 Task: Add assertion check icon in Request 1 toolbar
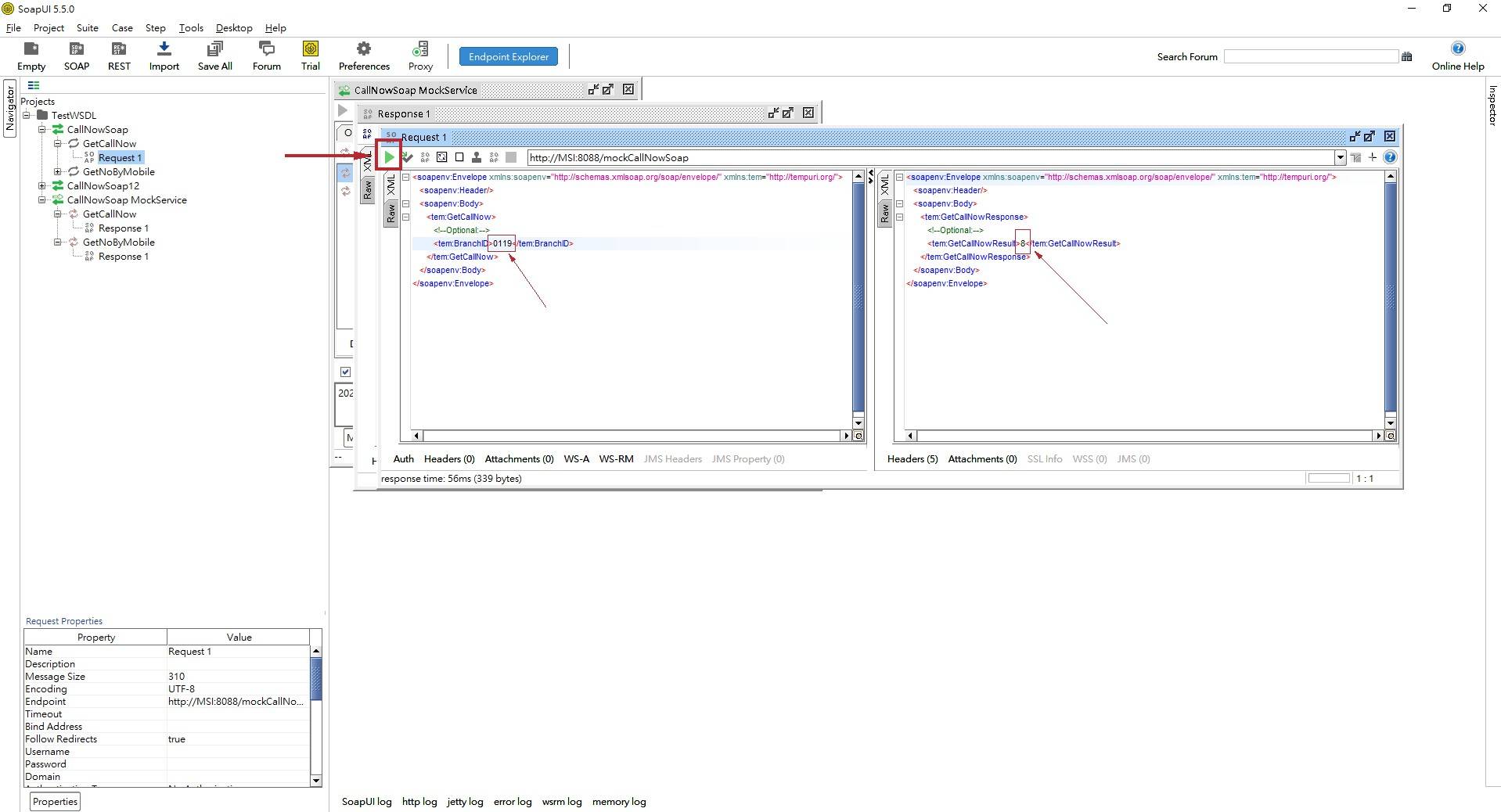407,157
